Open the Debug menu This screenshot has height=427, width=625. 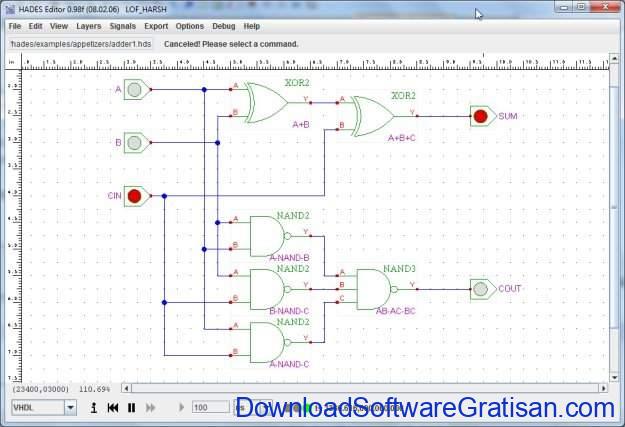pos(223,26)
